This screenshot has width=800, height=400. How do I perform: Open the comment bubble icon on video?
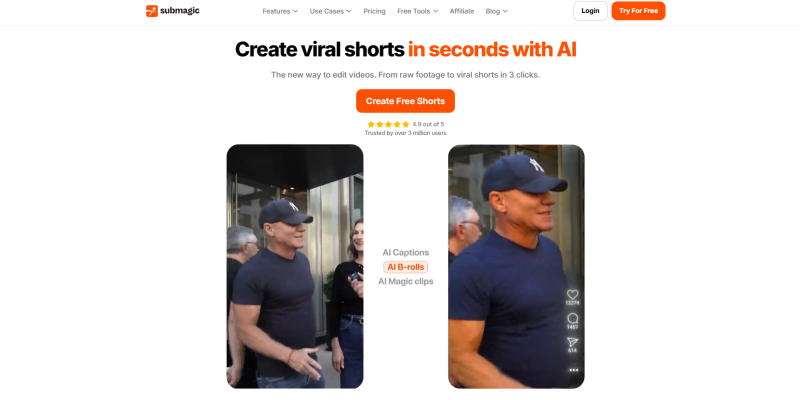click(x=572, y=318)
